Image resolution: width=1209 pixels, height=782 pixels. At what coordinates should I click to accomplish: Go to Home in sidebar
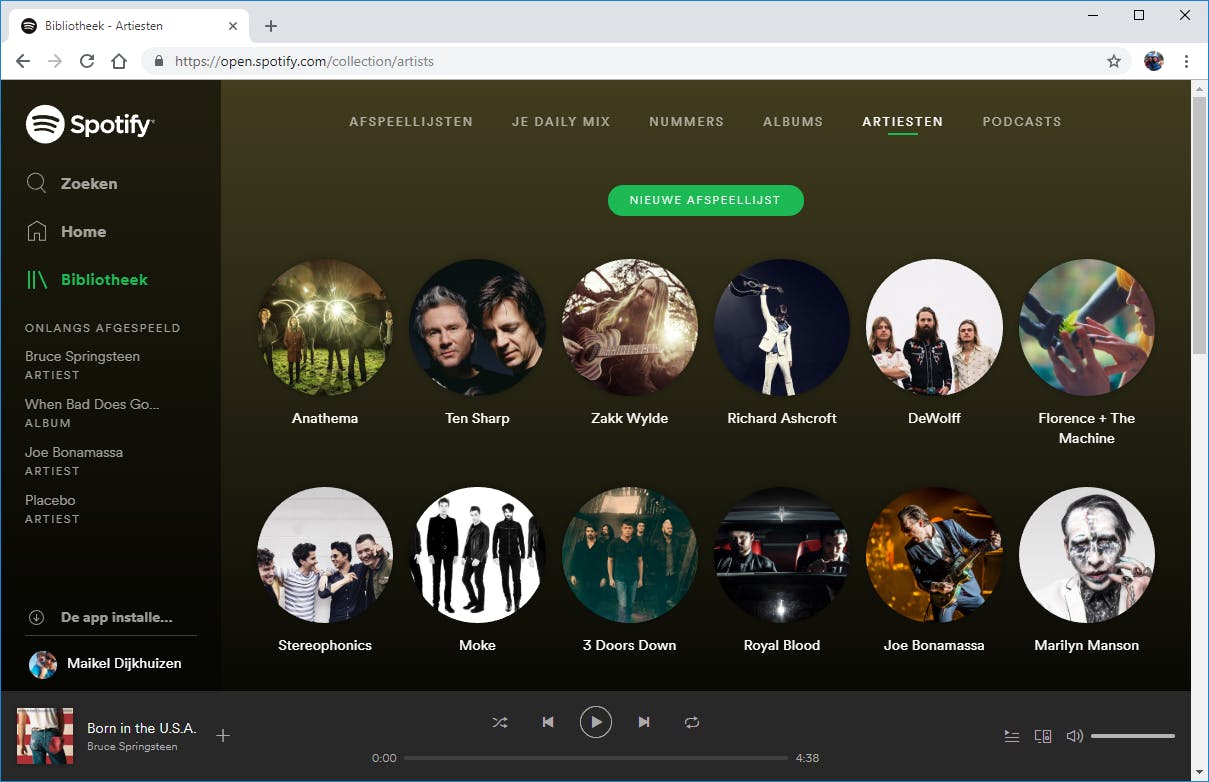tap(66, 231)
